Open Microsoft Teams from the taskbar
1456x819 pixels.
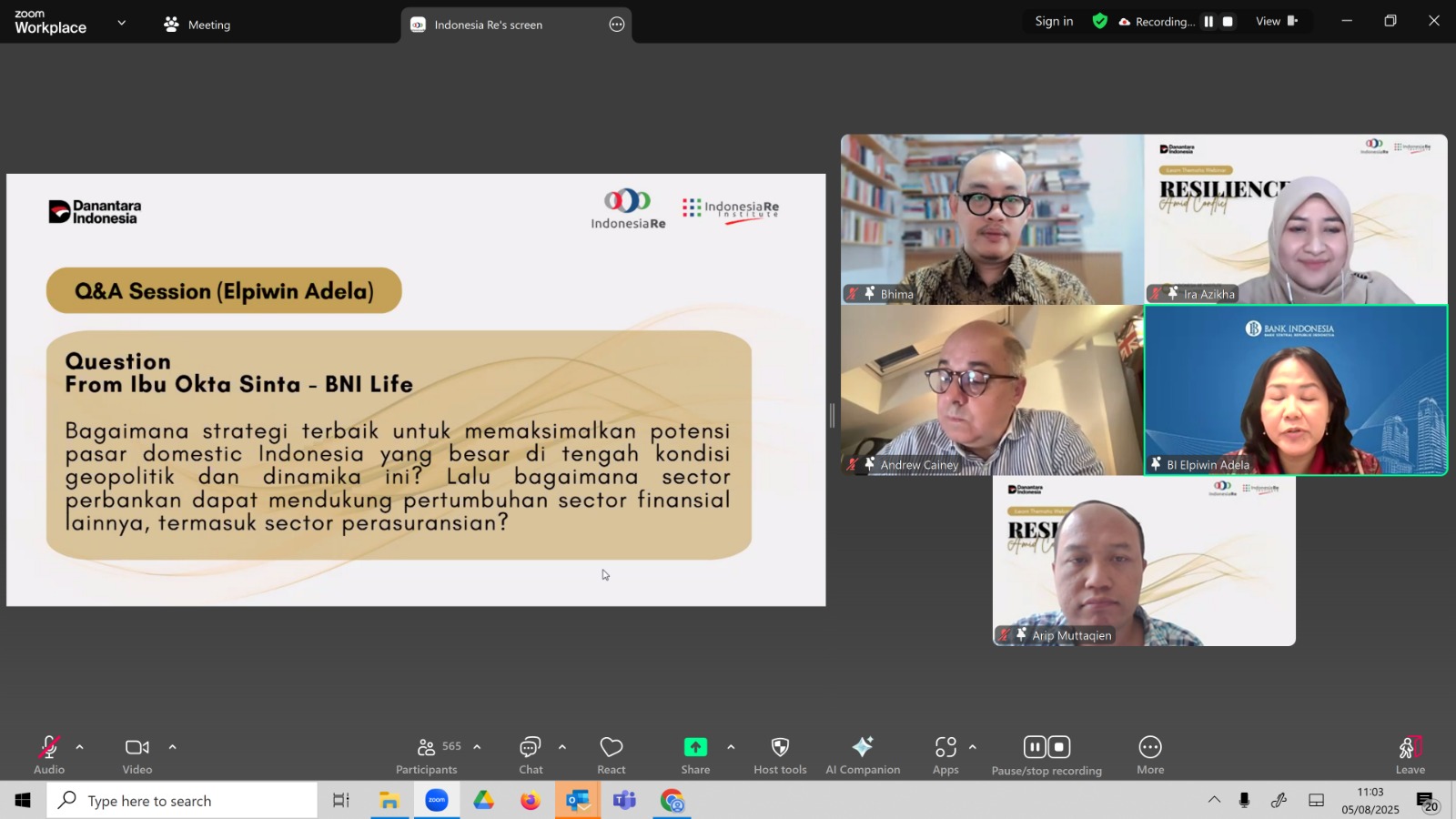(624, 801)
